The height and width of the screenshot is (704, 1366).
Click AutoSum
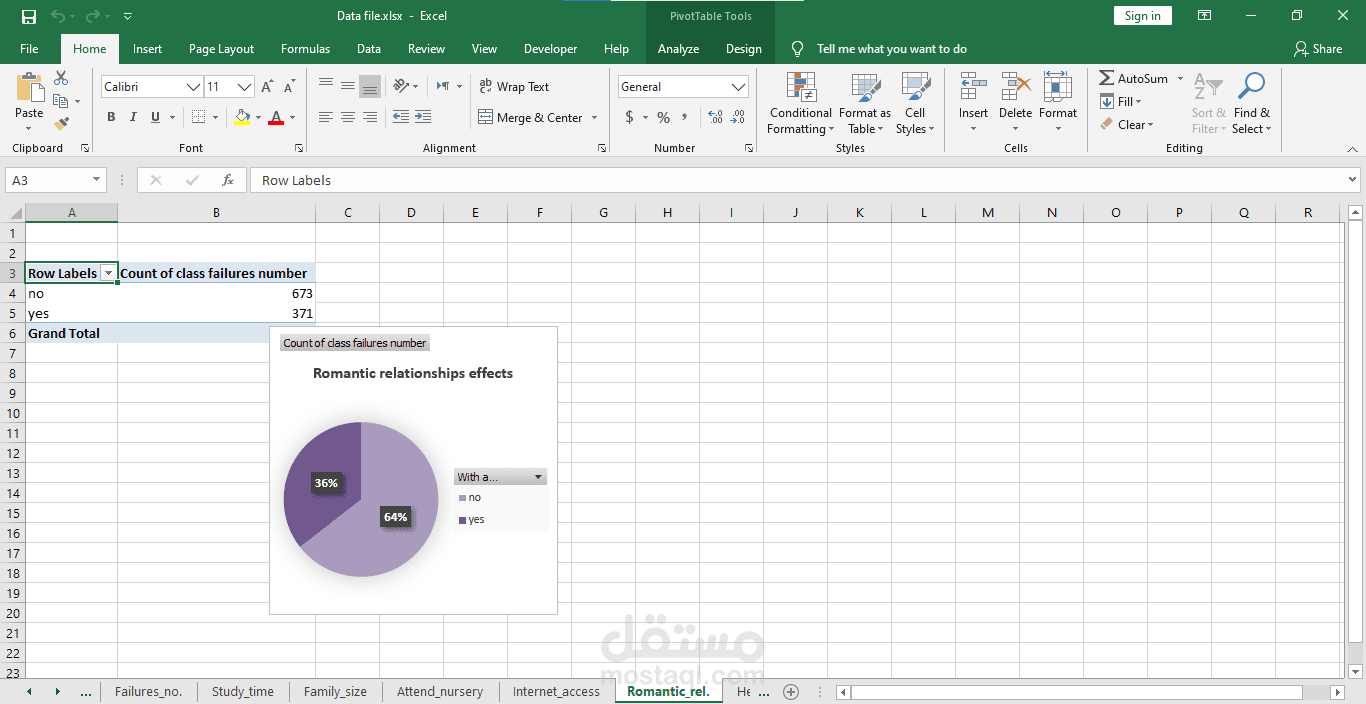pos(1133,78)
